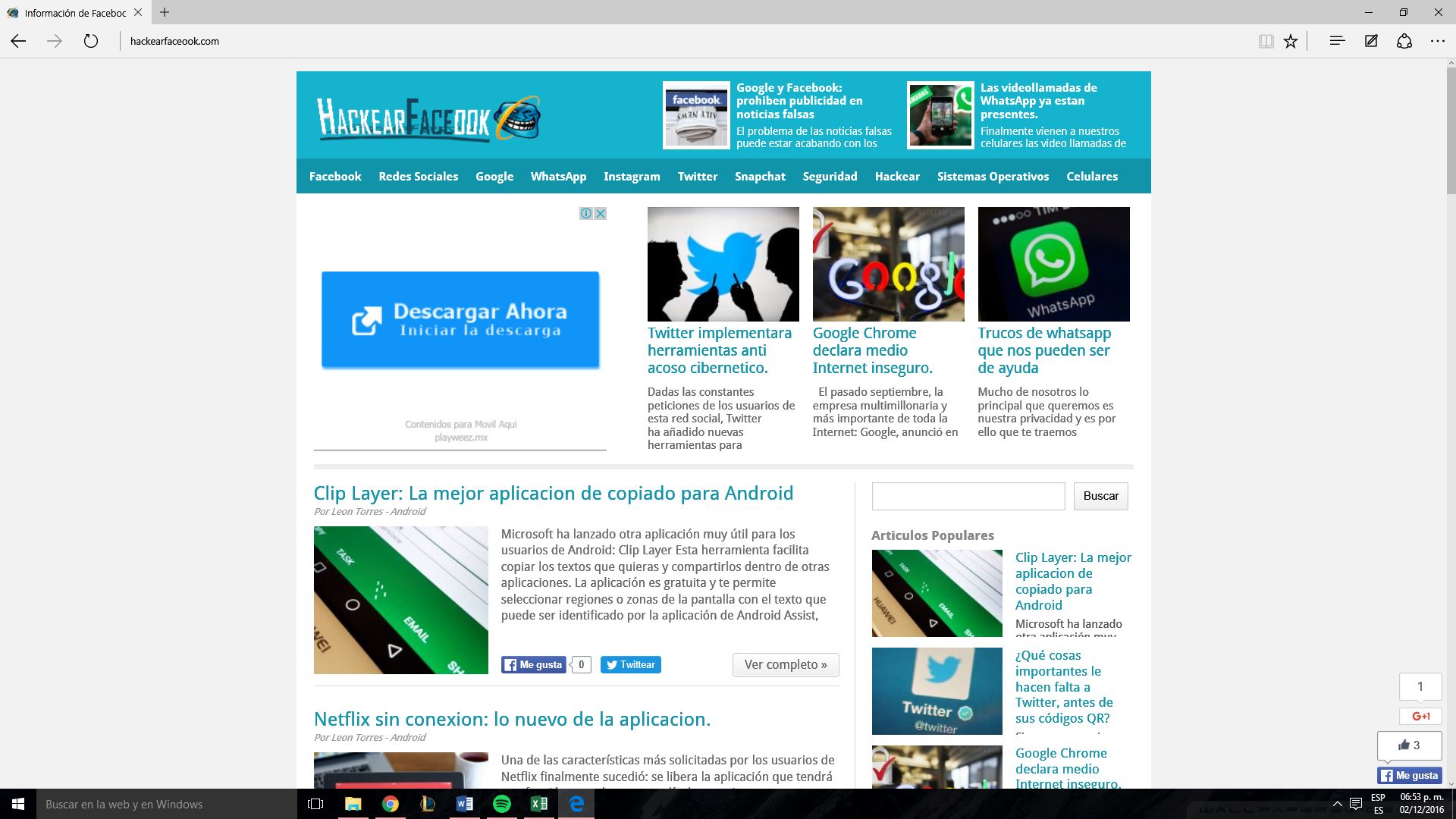Open the Facebook menu item
The height and width of the screenshot is (819, 1456).
point(335,176)
